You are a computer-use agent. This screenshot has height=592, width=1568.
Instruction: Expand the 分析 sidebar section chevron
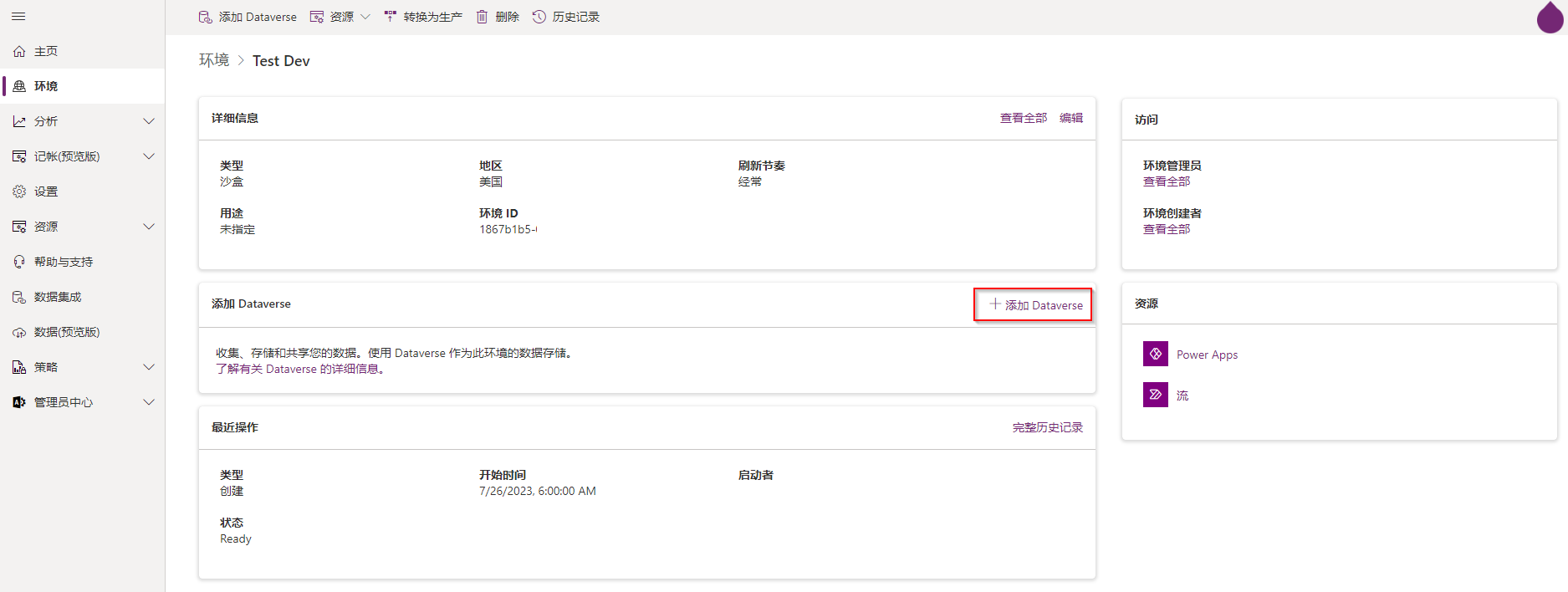149,121
